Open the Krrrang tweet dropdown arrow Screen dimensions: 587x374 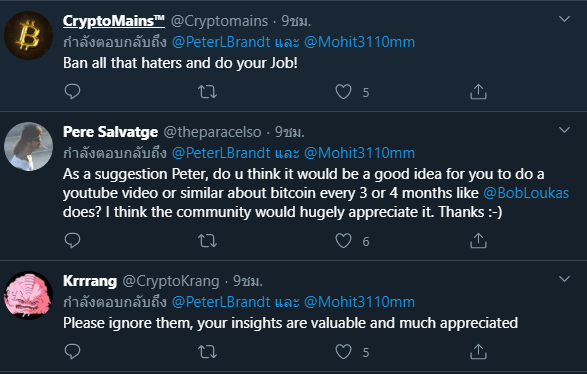point(564,279)
